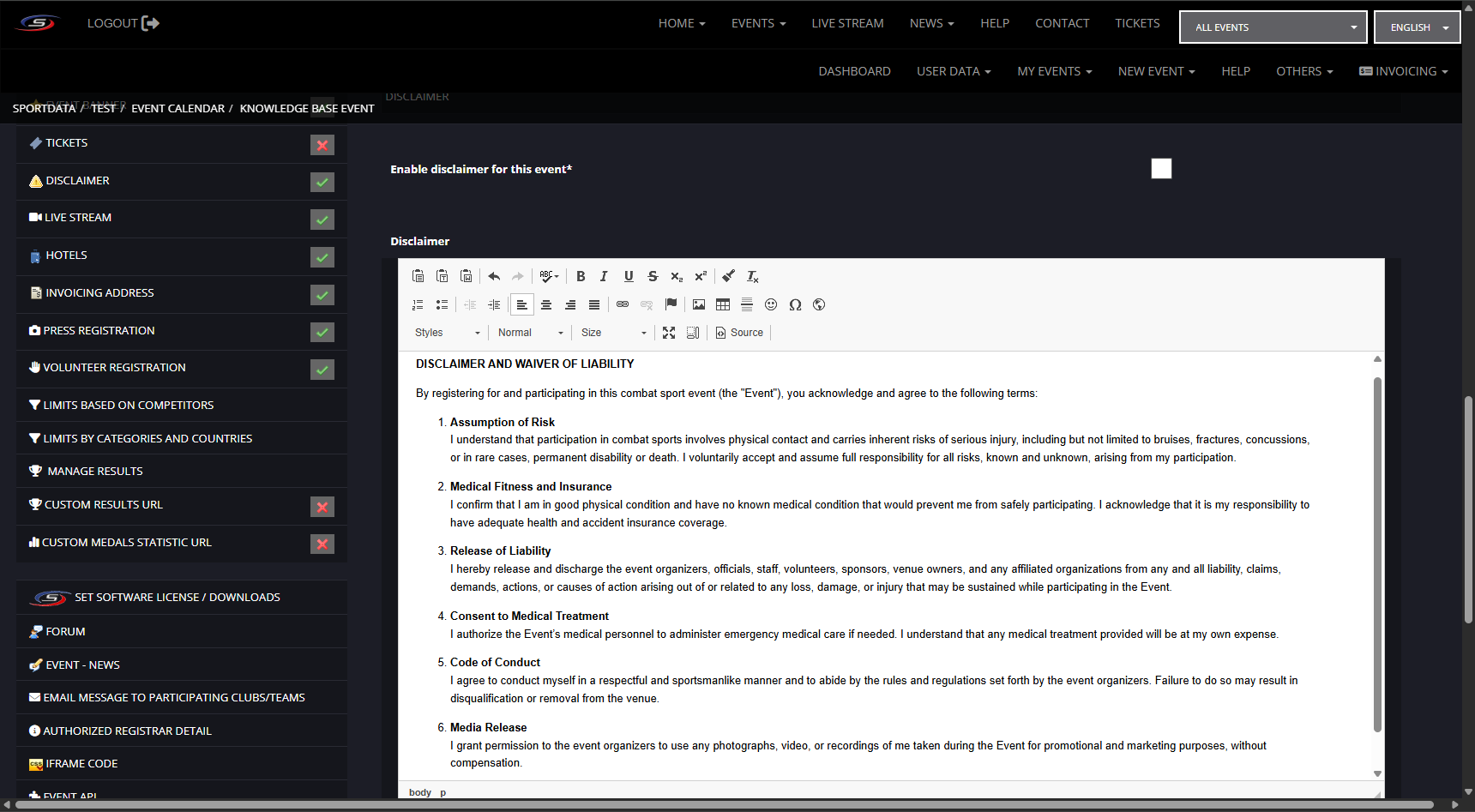Image resolution: width=1475 pixels, height=812 pixels.
Task: Align text to the left
Action: point(521,304)
